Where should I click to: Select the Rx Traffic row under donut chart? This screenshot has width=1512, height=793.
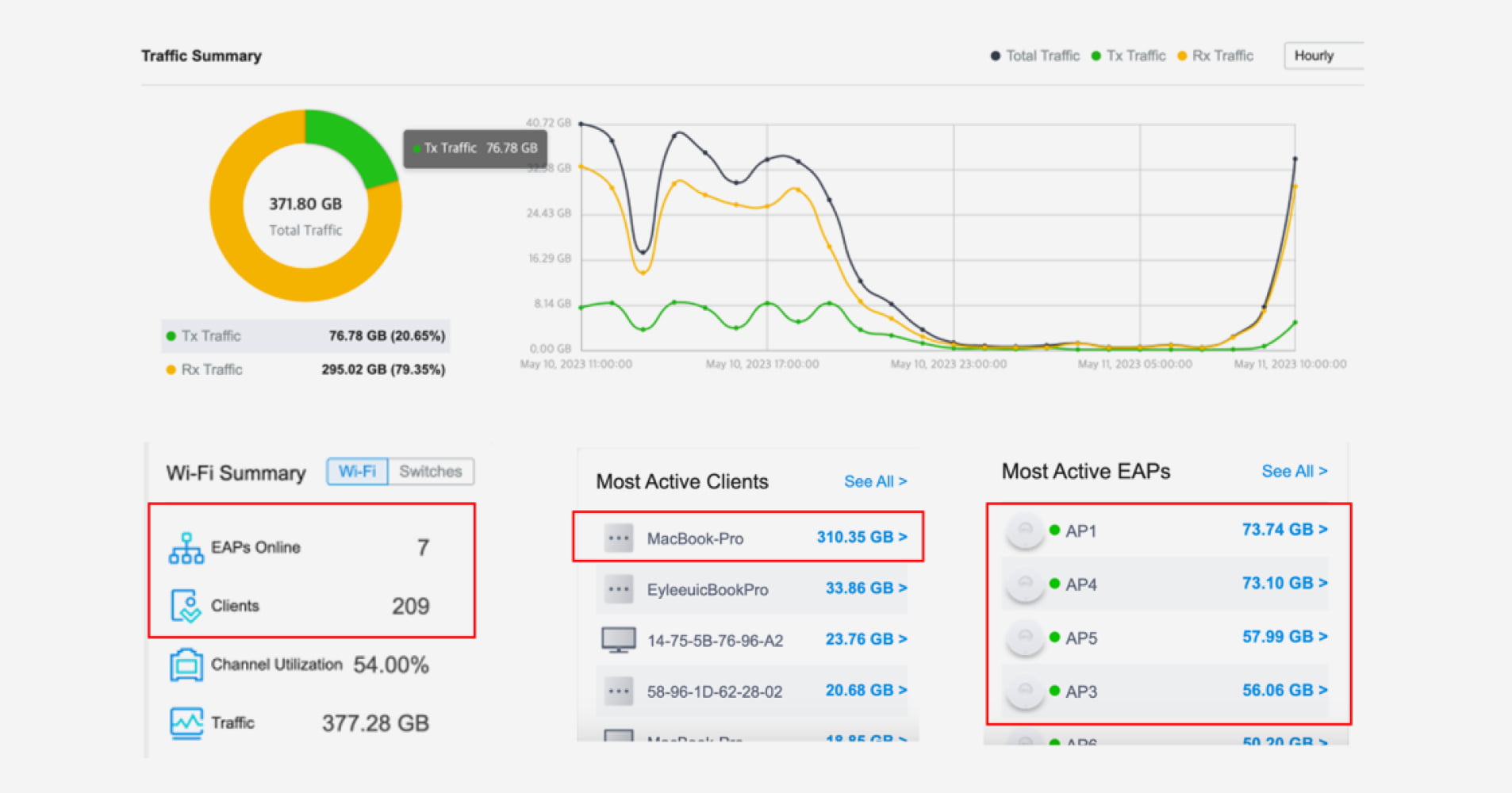click(305, 370)
